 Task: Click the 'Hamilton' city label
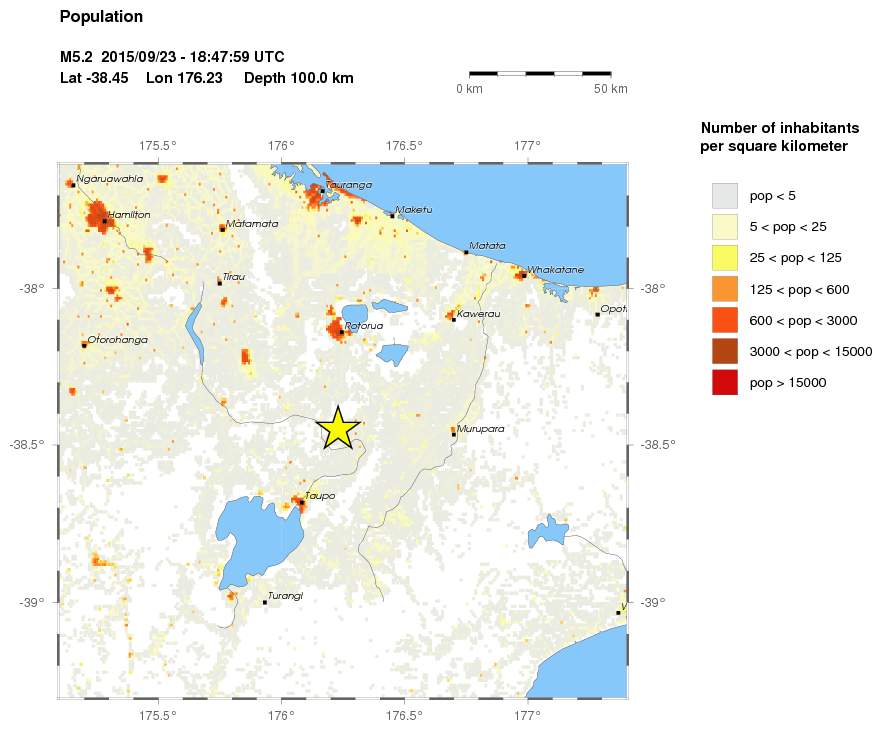(129, 214)
